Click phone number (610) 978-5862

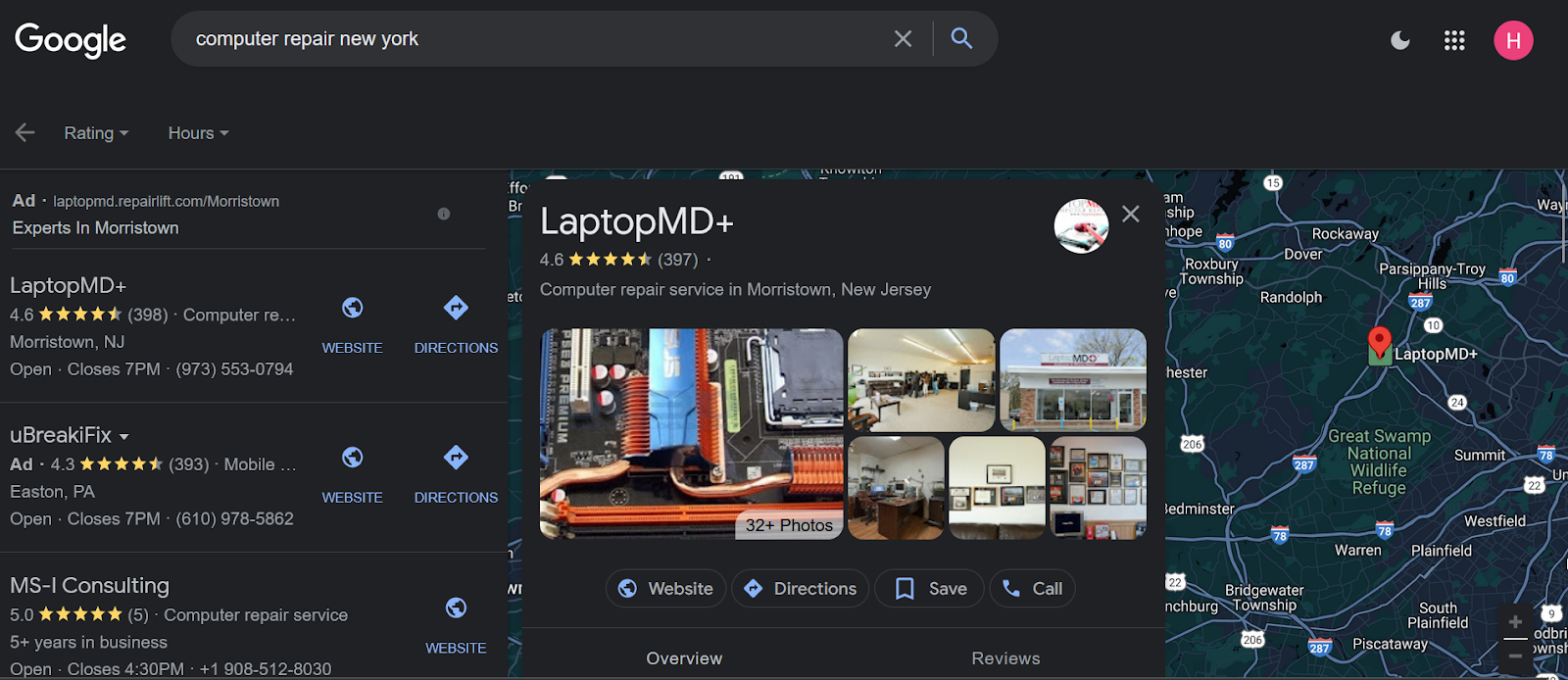234,519
